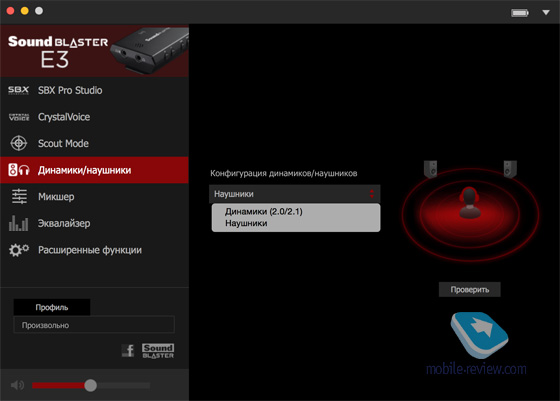Click the Конфигурация динамиков/наушников label

[284, 173]
